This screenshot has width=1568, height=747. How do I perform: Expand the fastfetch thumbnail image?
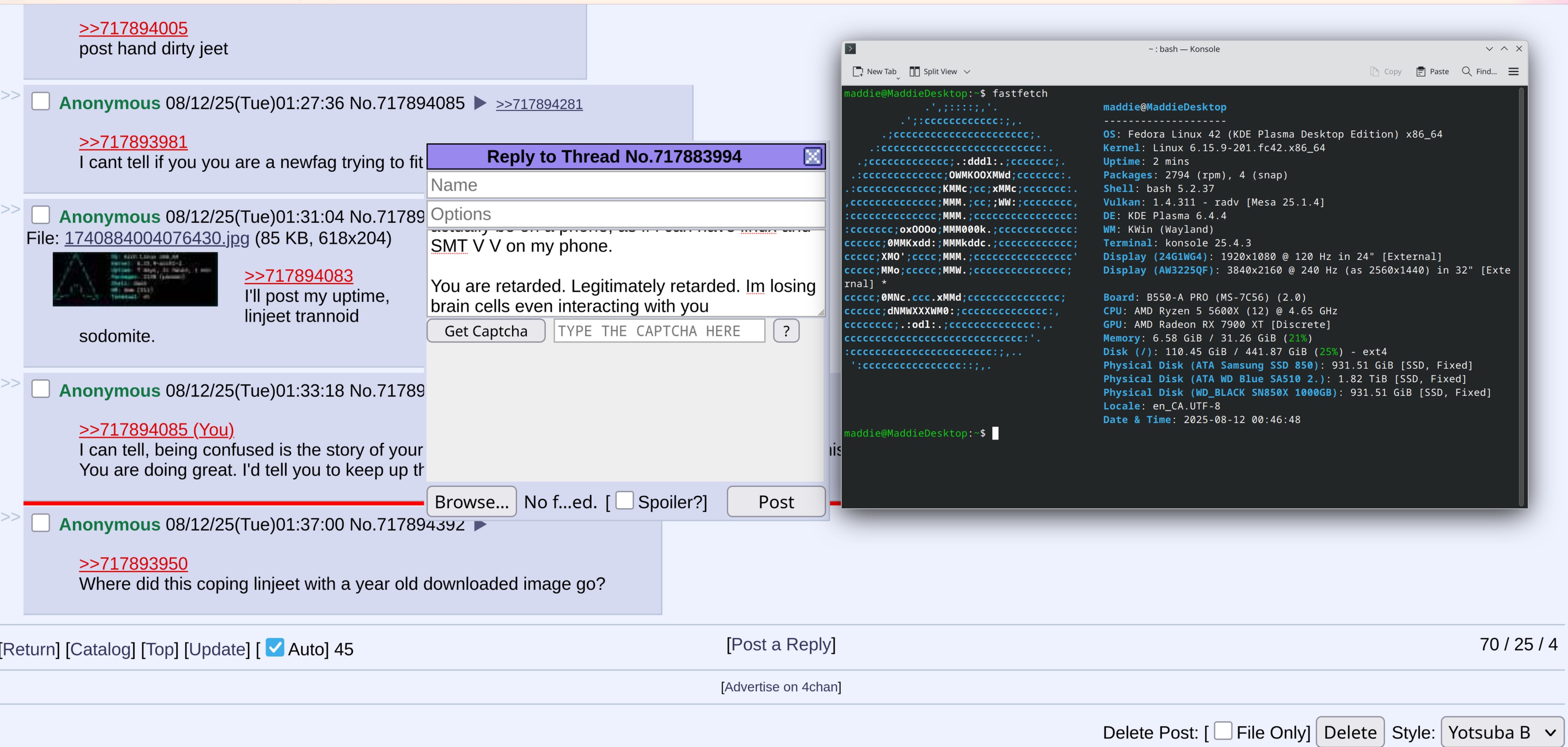tap(135, 279)
